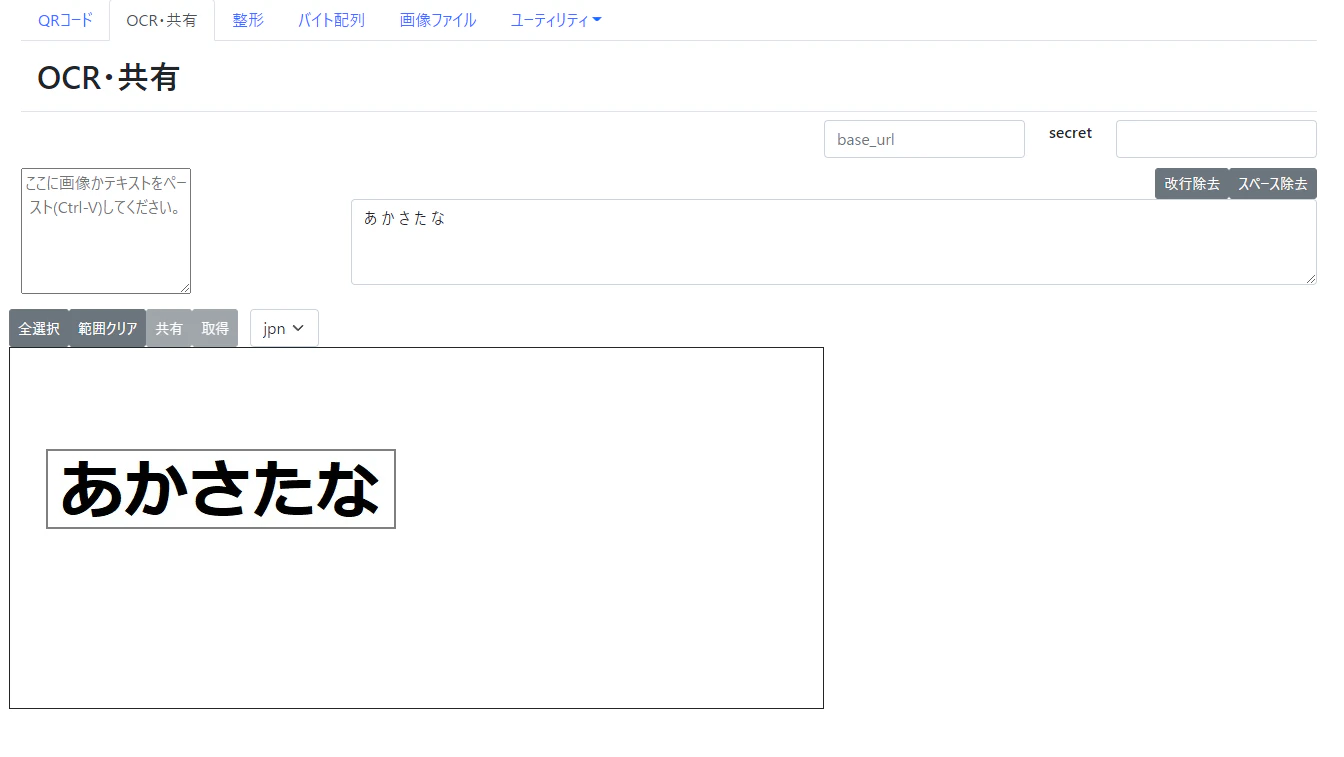Click the paste area textbox
1344x757 pixels.
106,231
